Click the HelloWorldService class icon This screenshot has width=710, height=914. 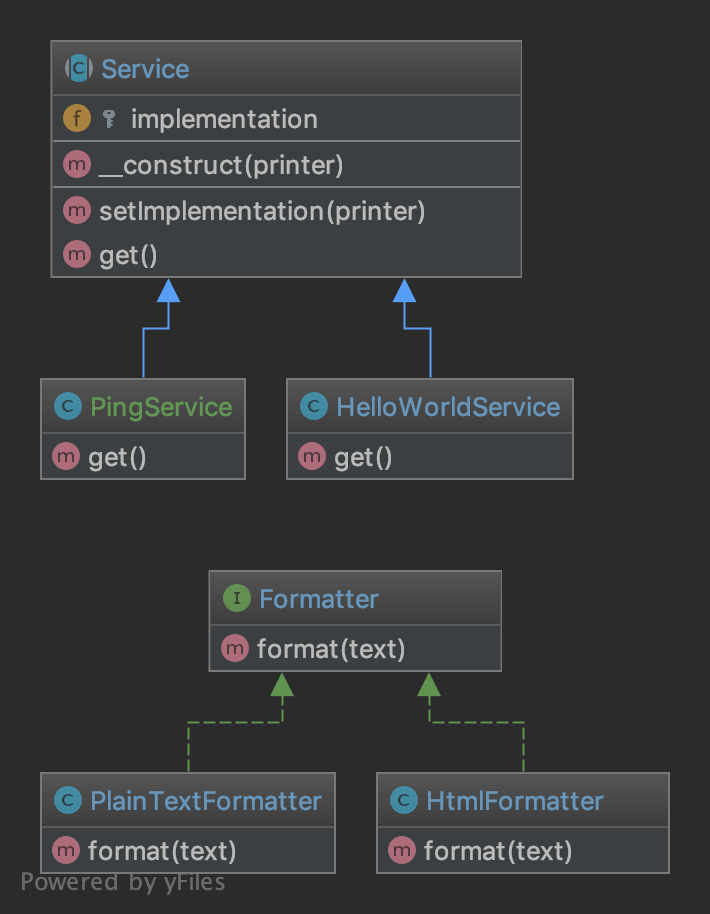pyautogui.click(x=313, y=407)
